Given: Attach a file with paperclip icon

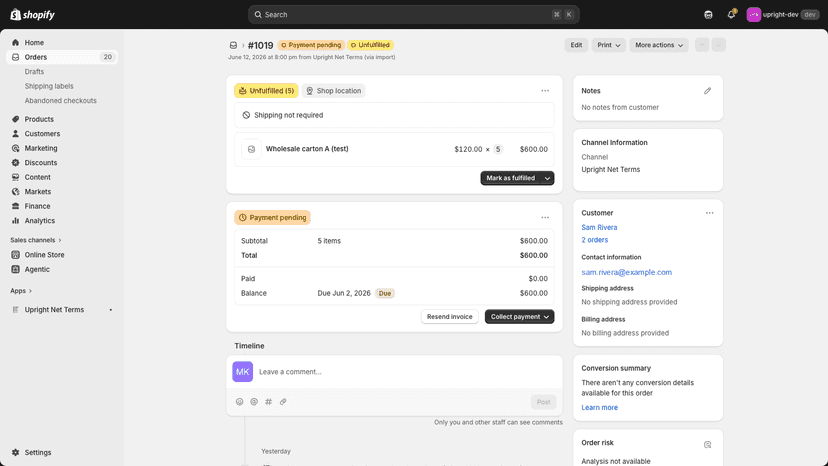Looking at the screenshot, I should (x=283, y=402).
